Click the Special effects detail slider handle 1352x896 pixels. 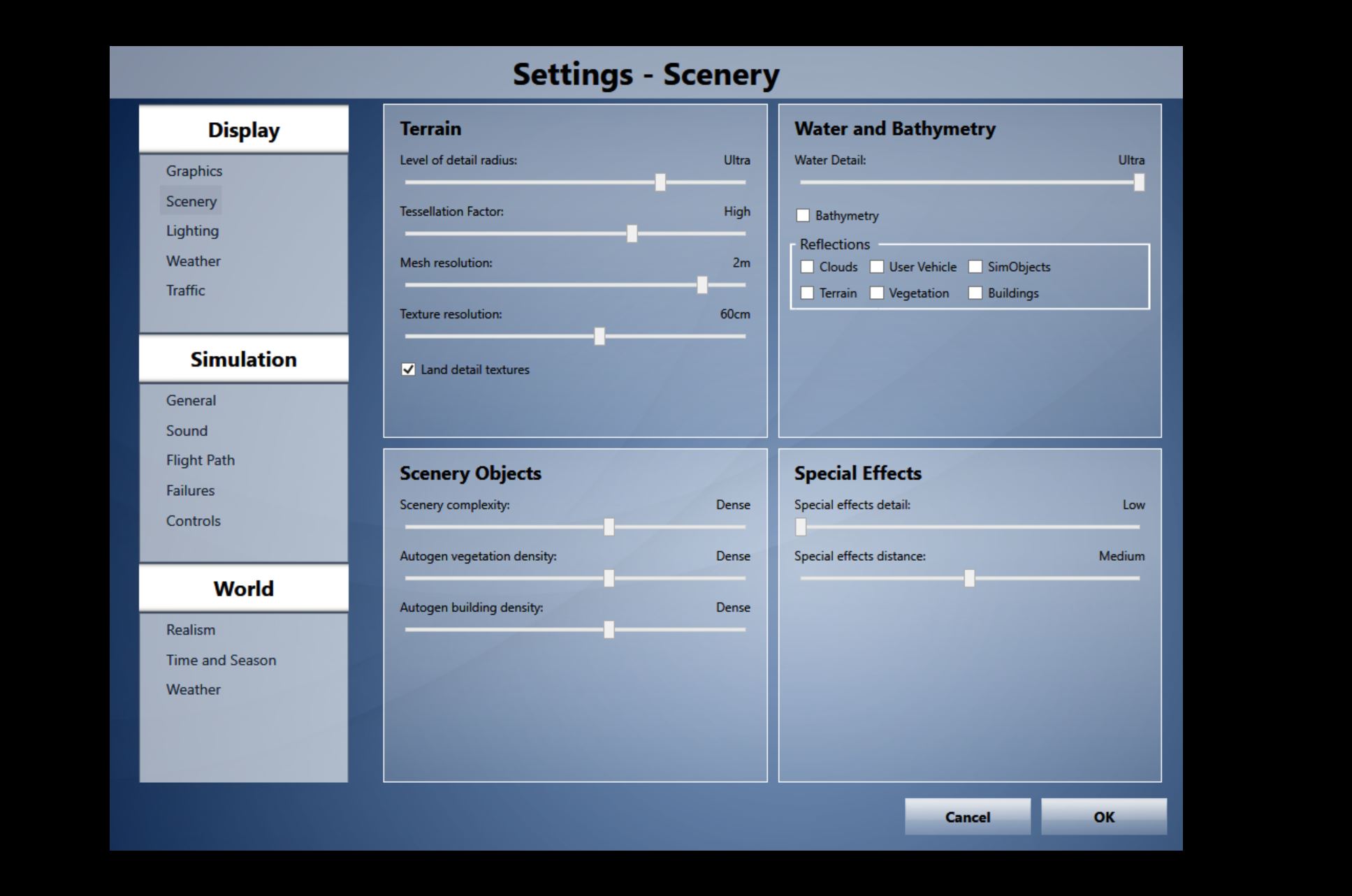pos(801,527)
